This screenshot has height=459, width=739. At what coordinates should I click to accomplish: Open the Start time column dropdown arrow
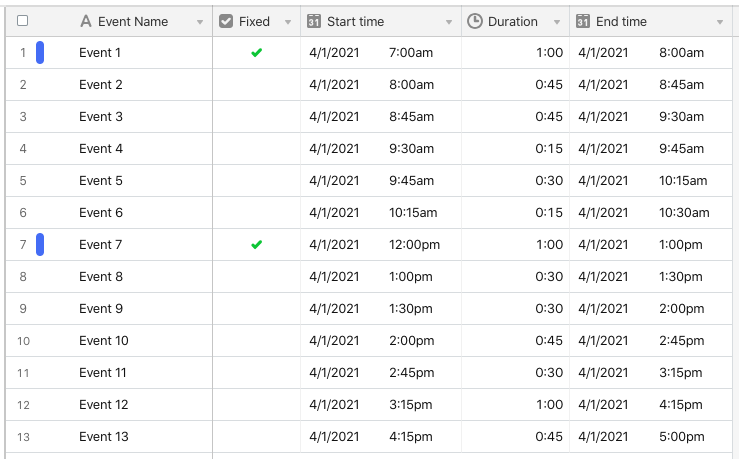pyautogui.click(x=449, y=22)
